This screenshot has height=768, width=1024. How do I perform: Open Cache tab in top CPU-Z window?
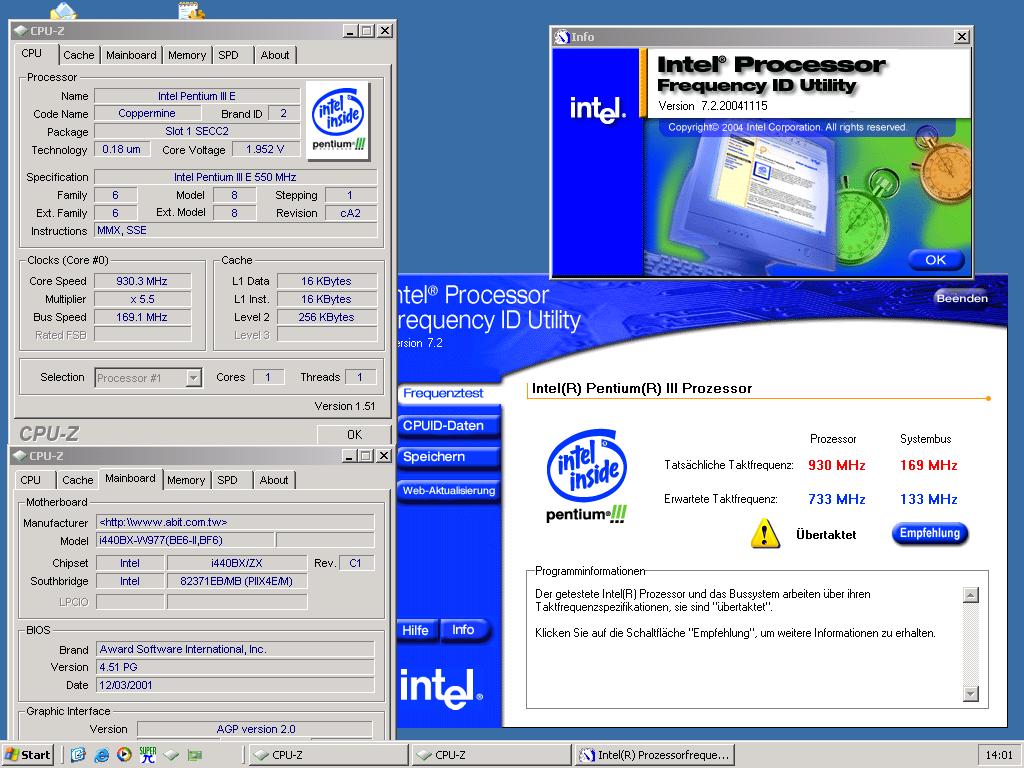click(x=79, y=56)
